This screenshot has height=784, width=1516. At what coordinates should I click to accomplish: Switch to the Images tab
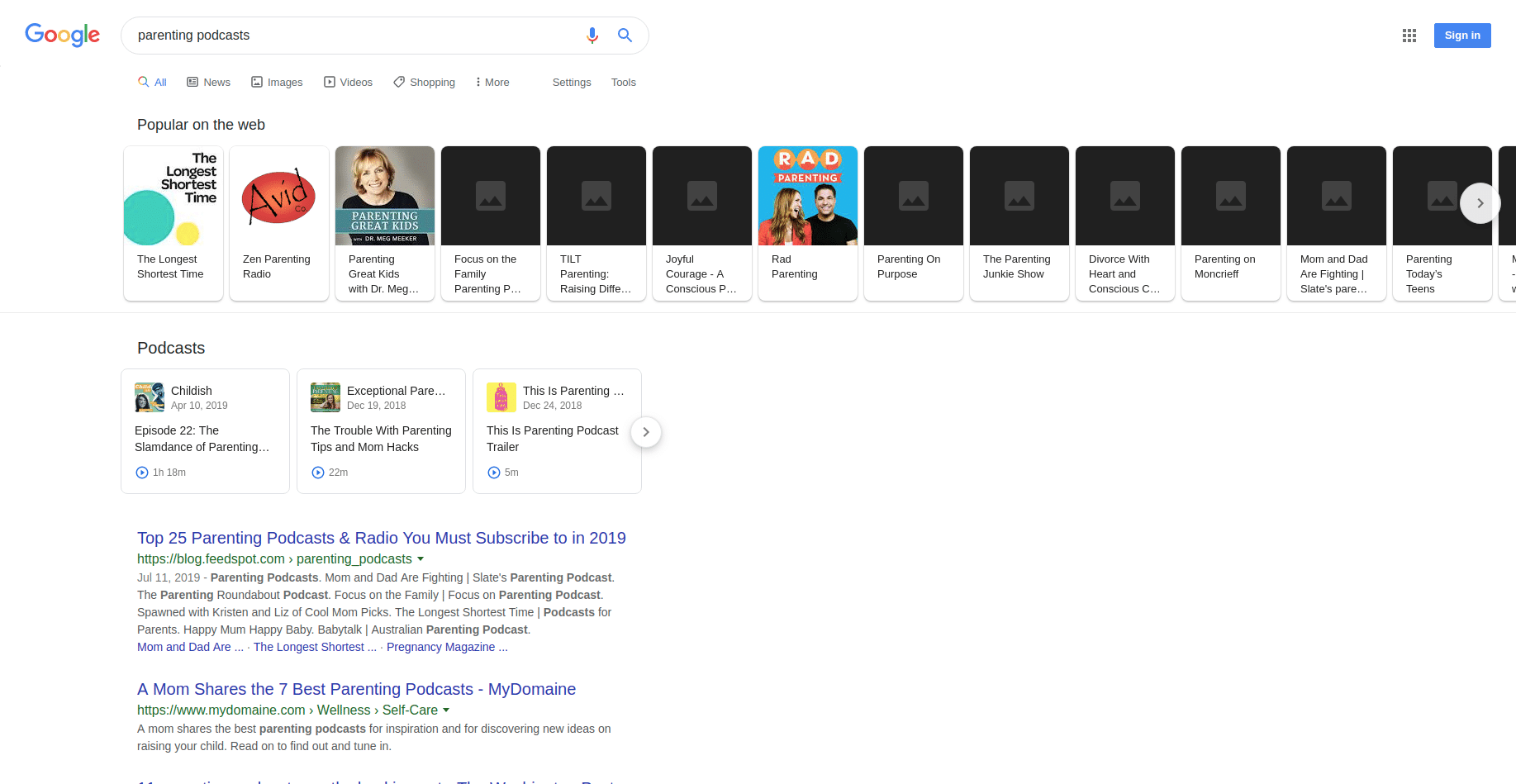(x=277, y=82)
